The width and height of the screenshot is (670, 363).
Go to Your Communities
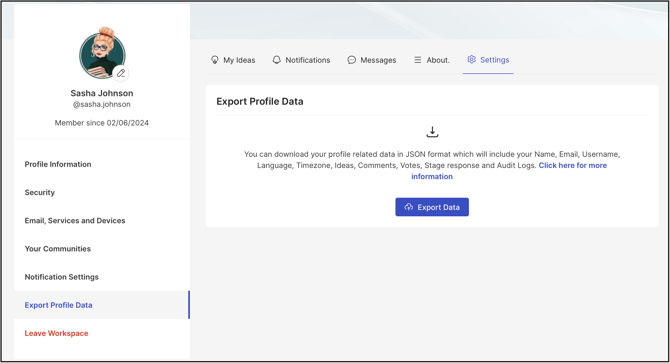102,249
